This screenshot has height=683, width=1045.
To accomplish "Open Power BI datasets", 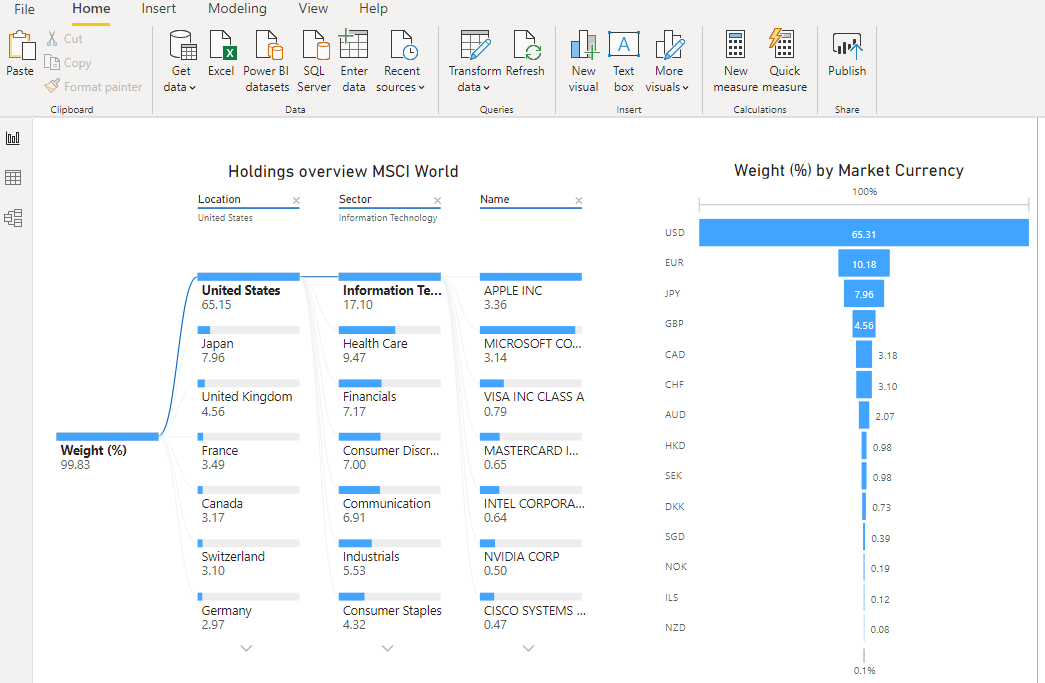I will click(267, 61).
